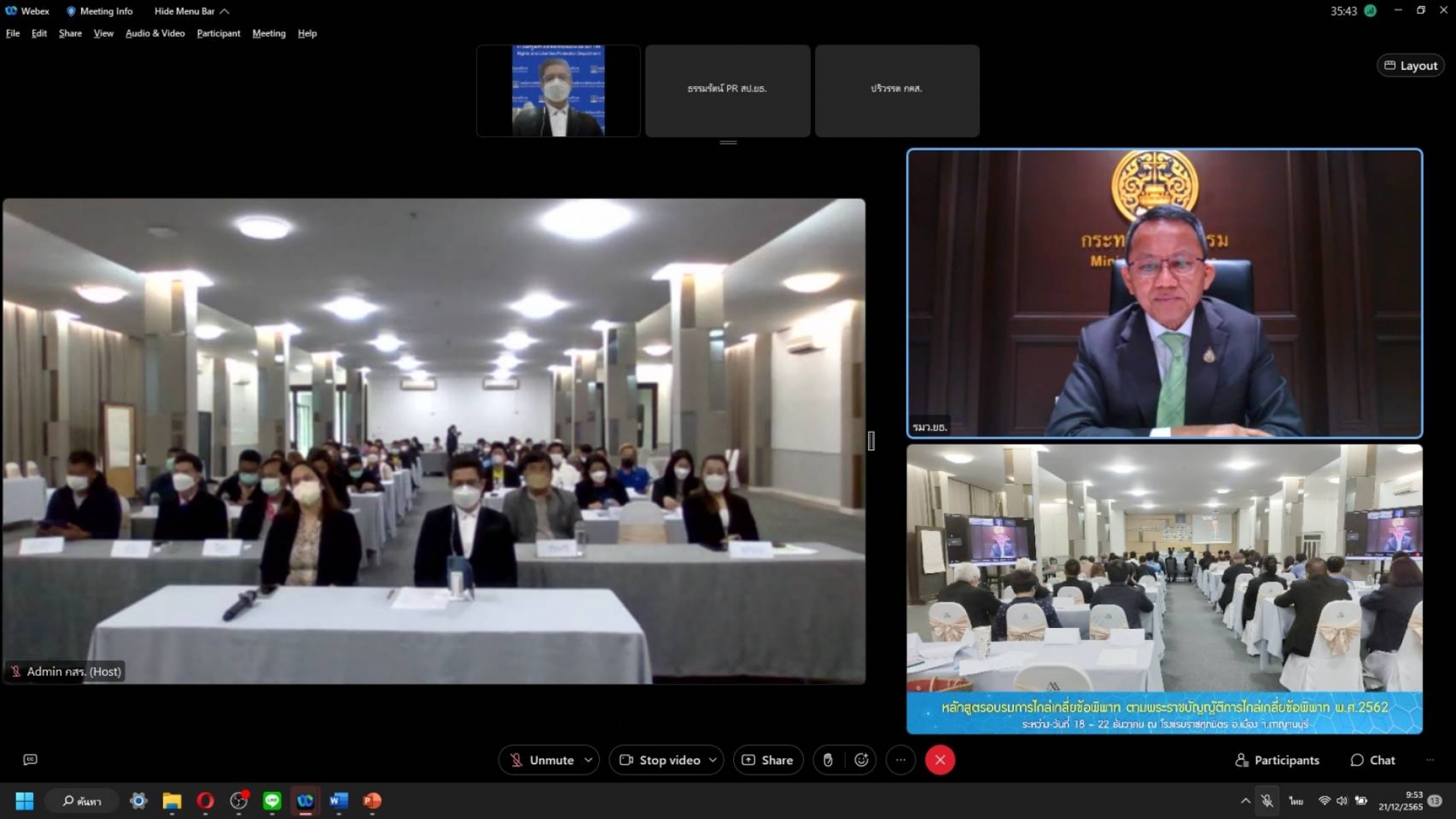Leave meeting with the red X button

coord(939,760)
